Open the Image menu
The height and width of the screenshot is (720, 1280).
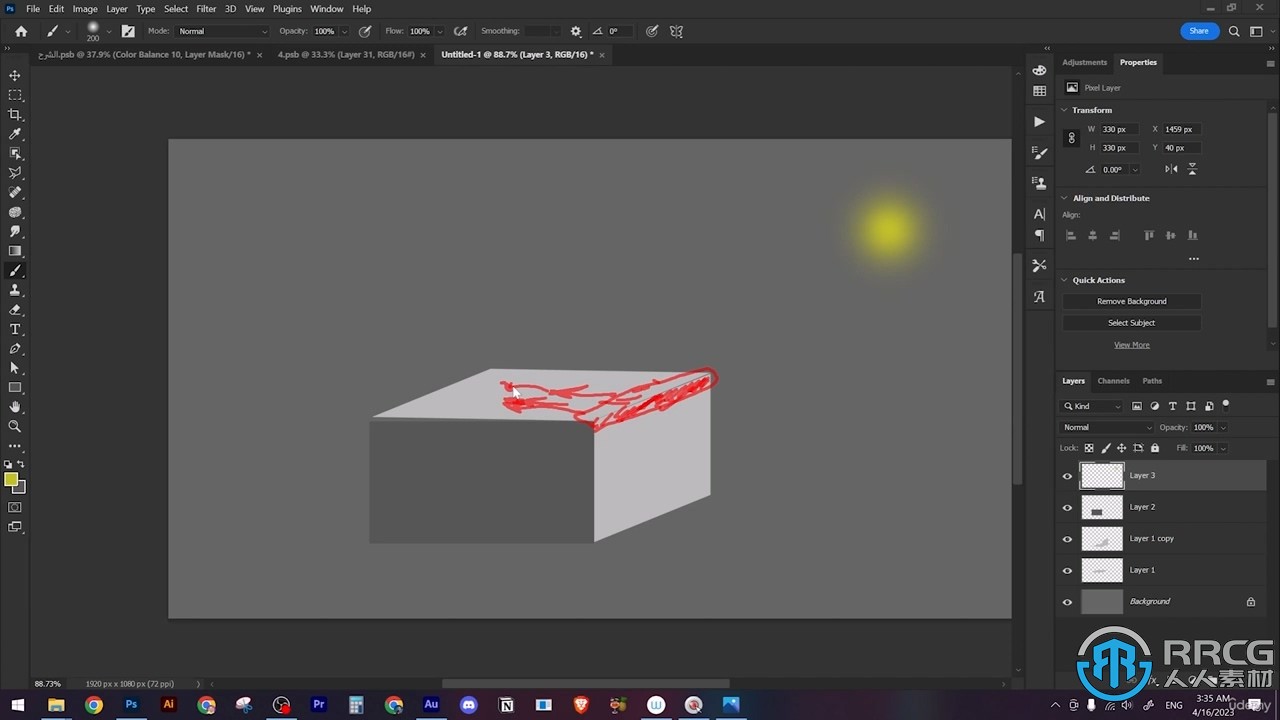coord(85,9)
